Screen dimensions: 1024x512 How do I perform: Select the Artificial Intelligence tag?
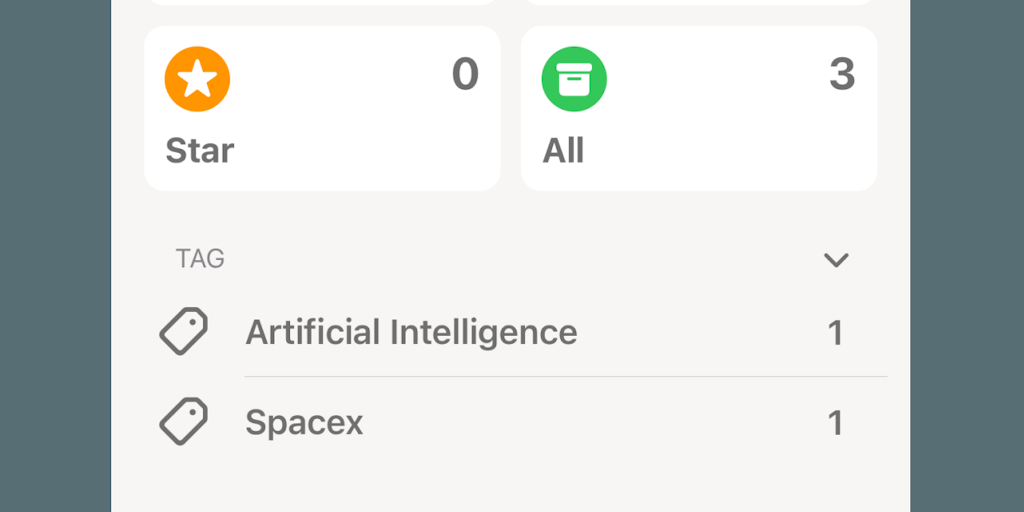tap(411, 332)
